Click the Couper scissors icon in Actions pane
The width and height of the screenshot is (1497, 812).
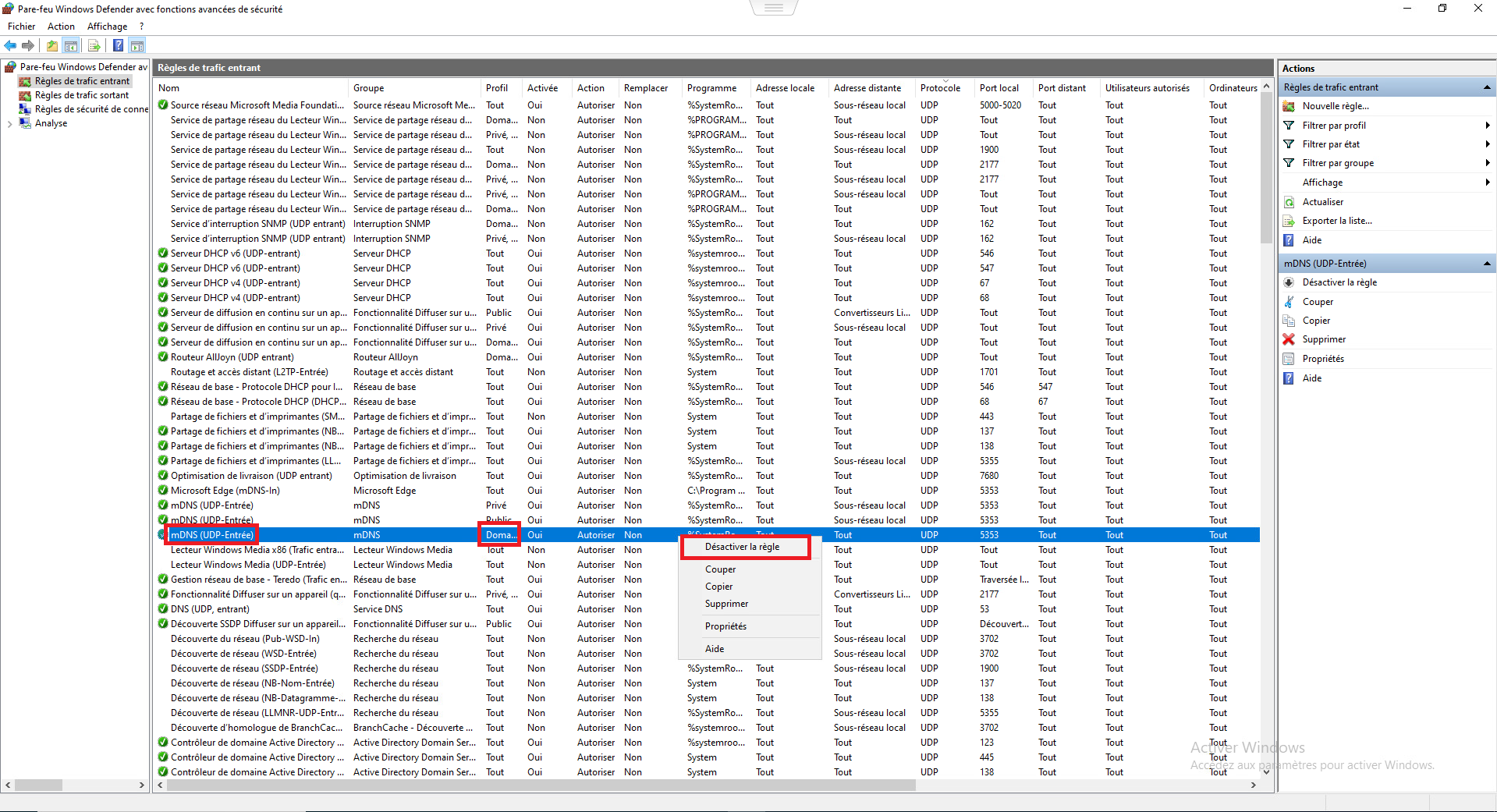tap(1289, 302)
